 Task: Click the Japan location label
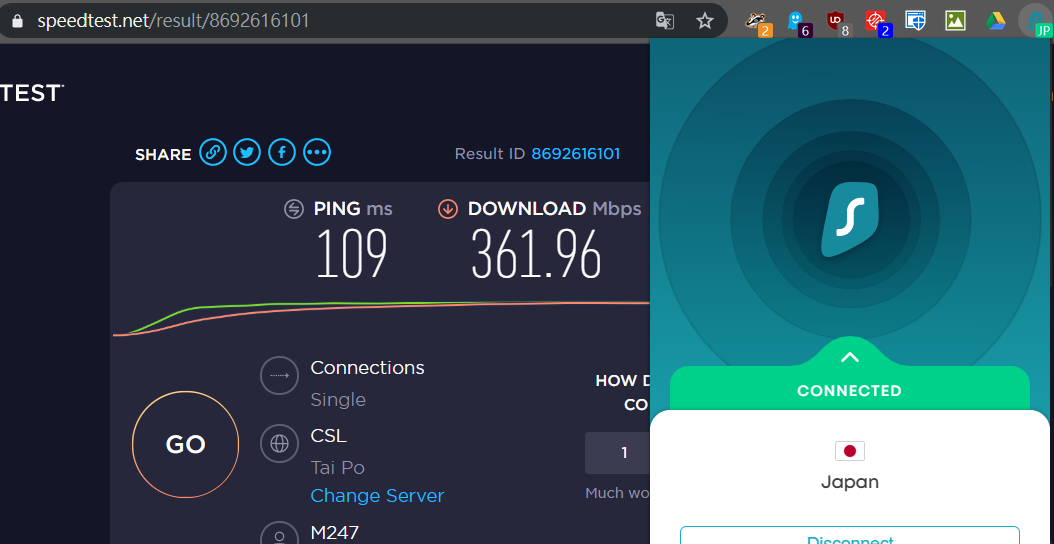[850, 482]
